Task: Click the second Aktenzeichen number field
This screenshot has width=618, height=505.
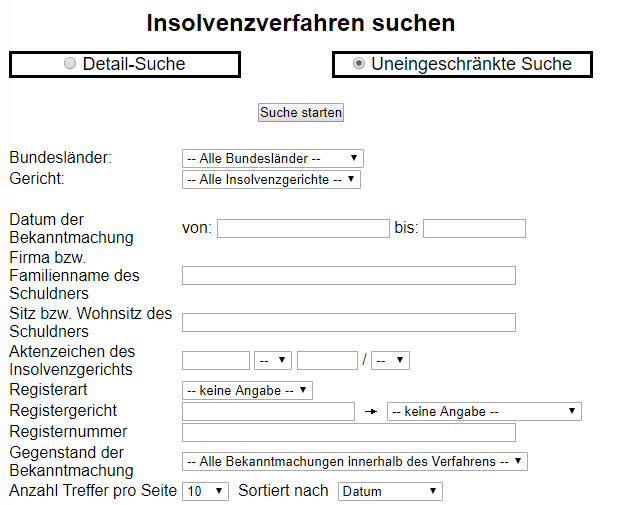Action: tap(327, 360)
